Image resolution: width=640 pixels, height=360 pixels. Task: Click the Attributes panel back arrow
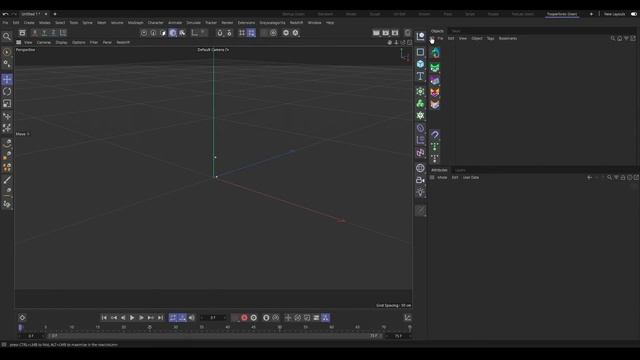[x=589, y=178]
